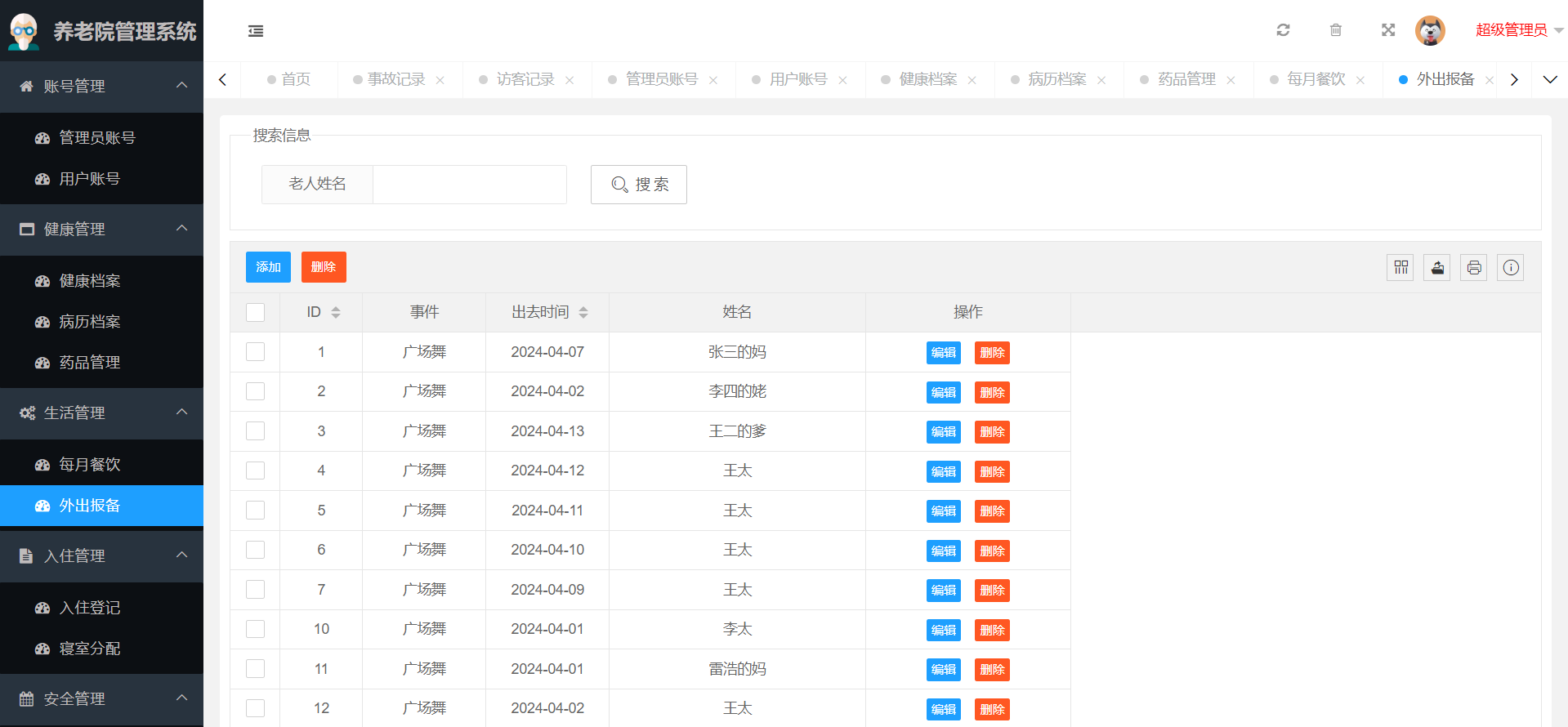Image resolution: width=1568 pixels, height=727 pixels.
Task: Open 寝室分配 in the sidebar
Action: (101, 648)
